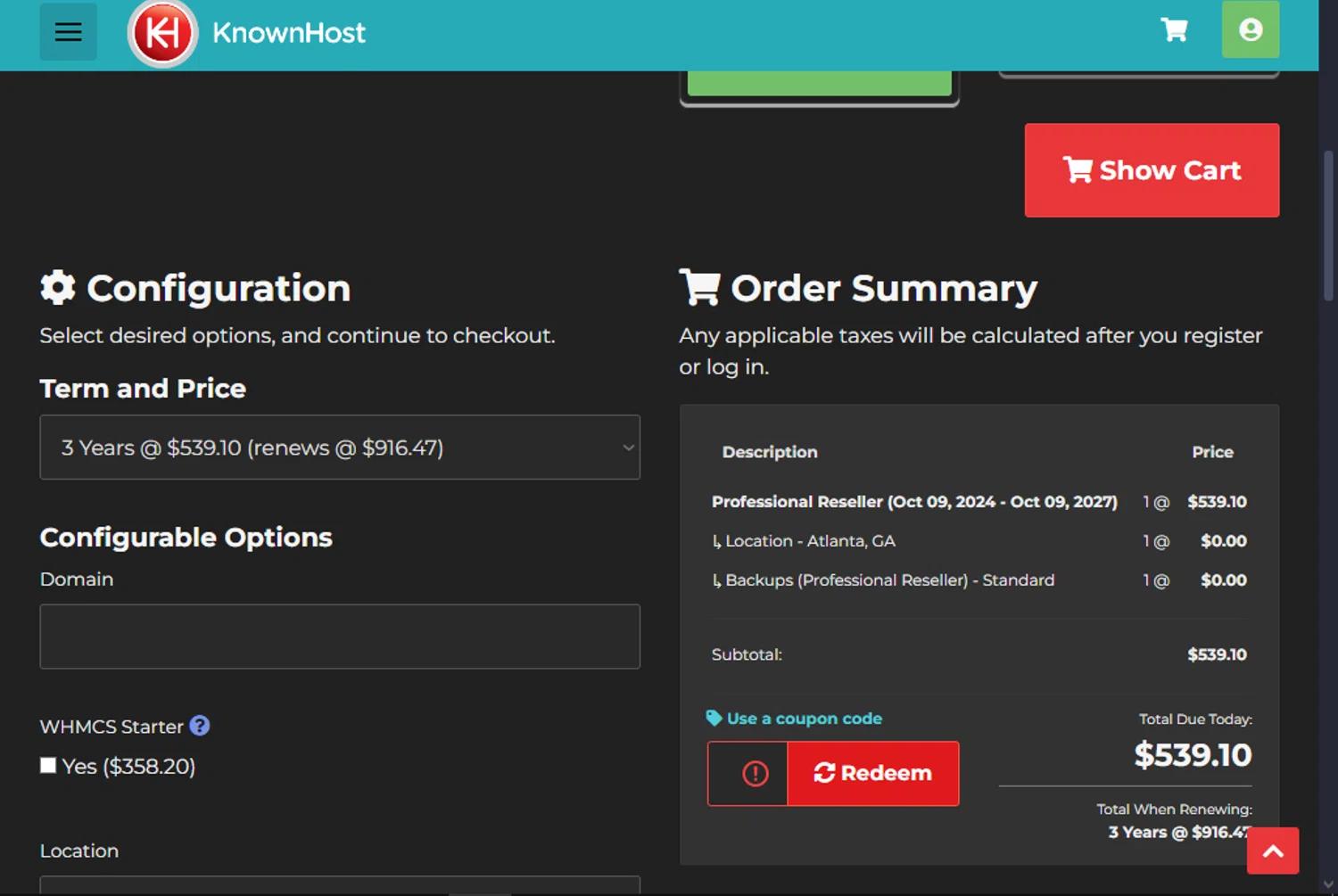Open the WHMCS Starter help question icon
Screen dimensions: 1338x896
(200, 726)
